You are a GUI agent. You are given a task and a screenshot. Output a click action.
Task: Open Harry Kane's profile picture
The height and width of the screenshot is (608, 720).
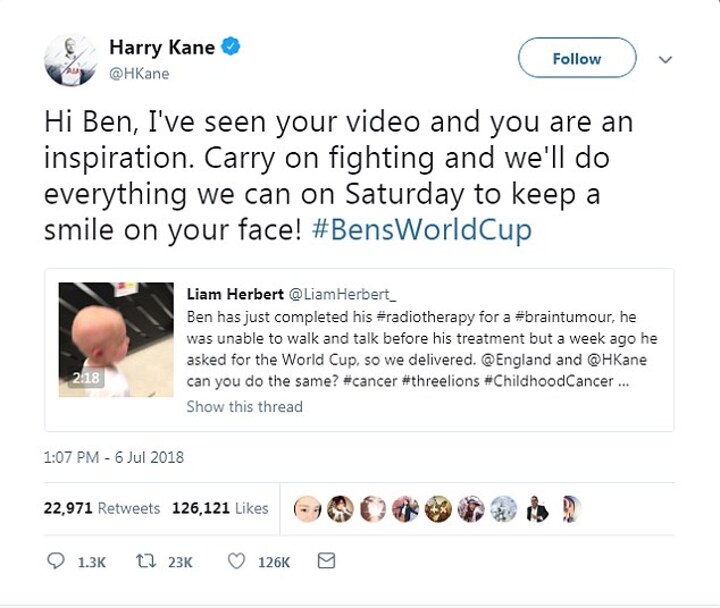(x=72, y=58)
